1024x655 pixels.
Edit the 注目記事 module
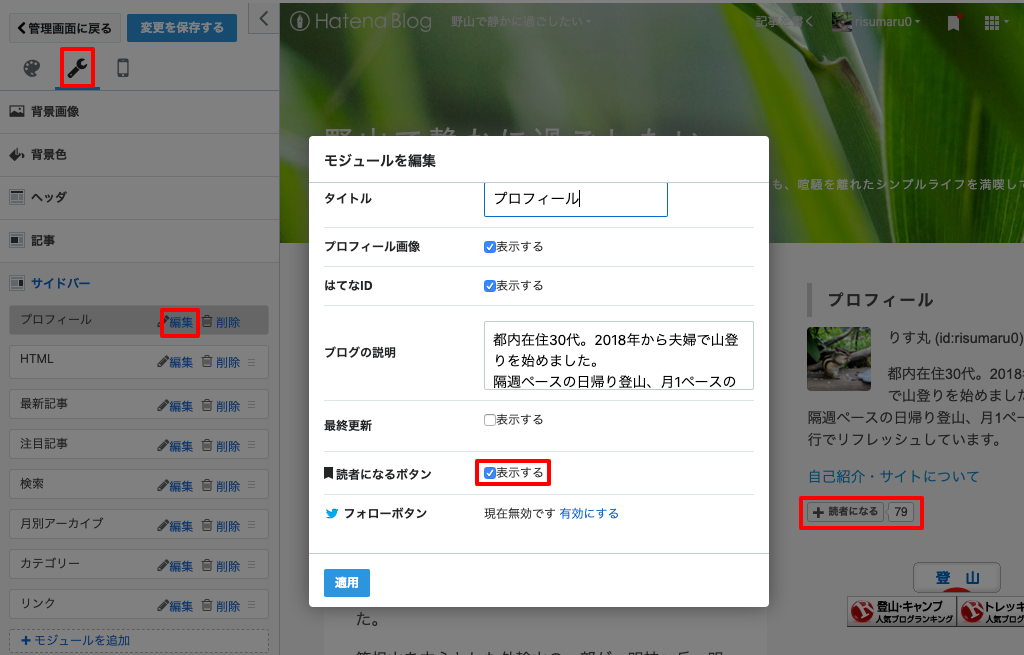(176, 446)
